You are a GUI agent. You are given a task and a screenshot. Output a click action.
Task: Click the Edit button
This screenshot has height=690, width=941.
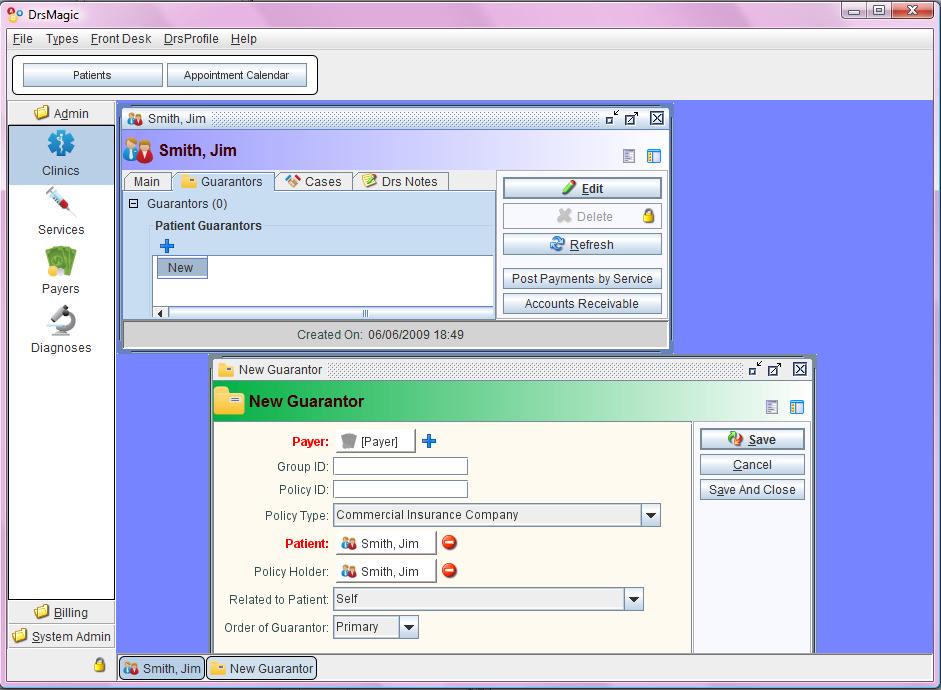point(582,188)
